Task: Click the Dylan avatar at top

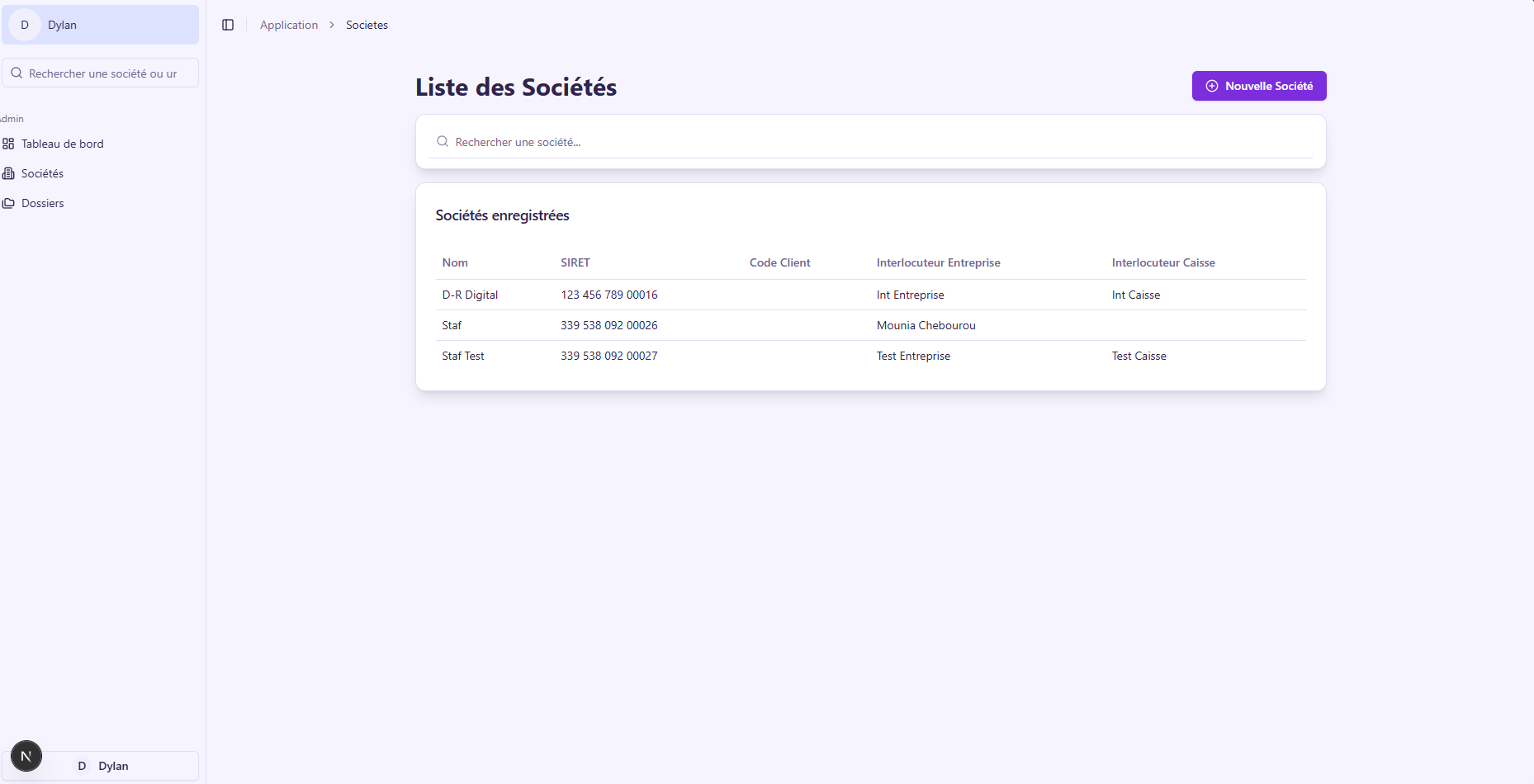Action: [25, 25]
